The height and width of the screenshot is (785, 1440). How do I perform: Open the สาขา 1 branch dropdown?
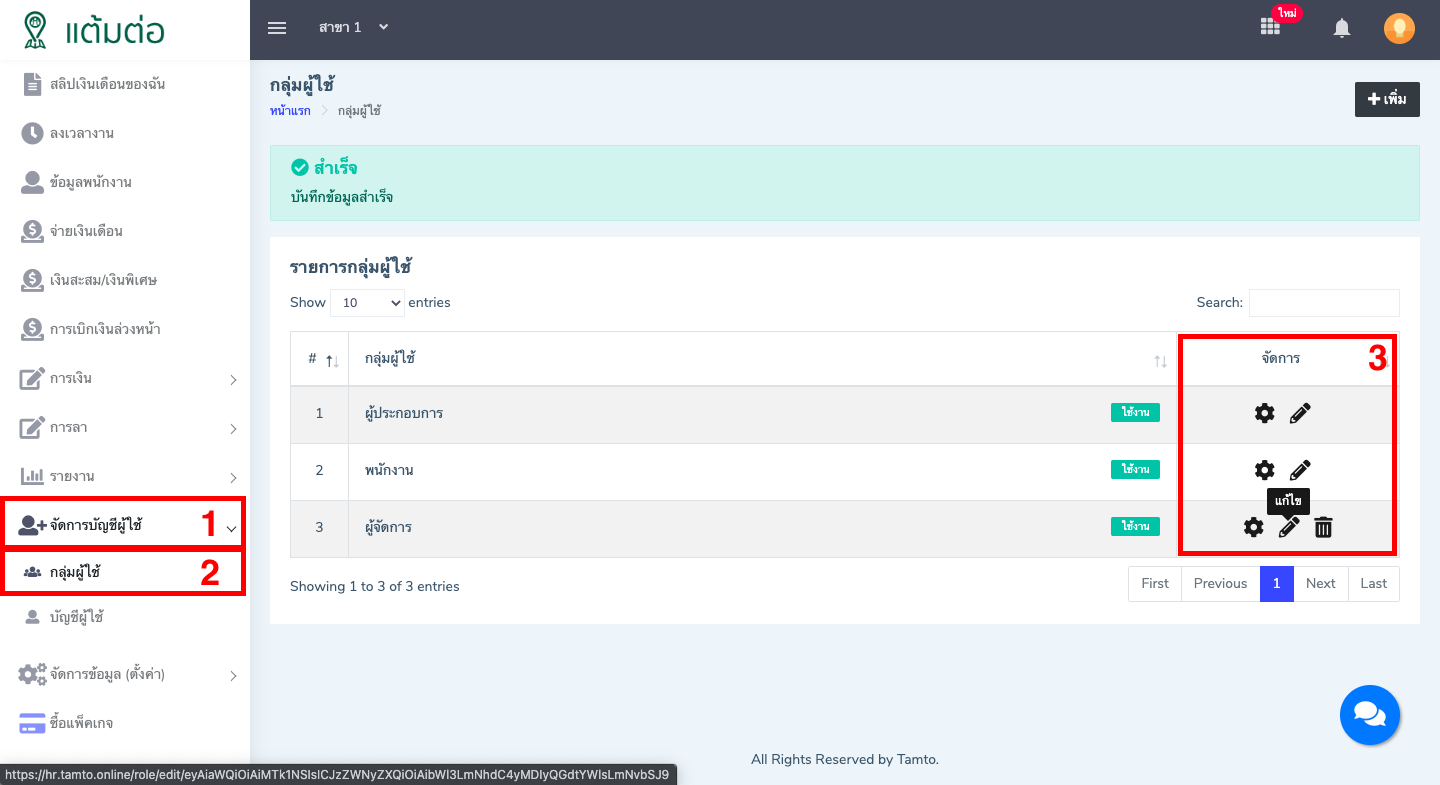point(353,27)
